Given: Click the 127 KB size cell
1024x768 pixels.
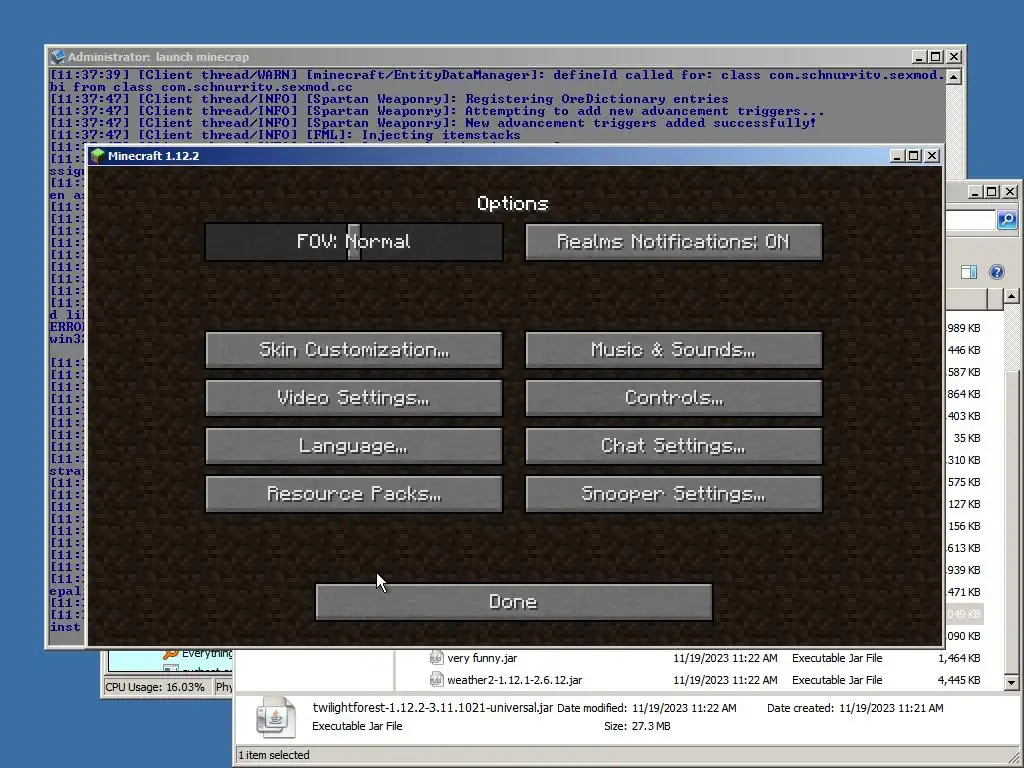Looking at the screenshot, I should (964, 504).
